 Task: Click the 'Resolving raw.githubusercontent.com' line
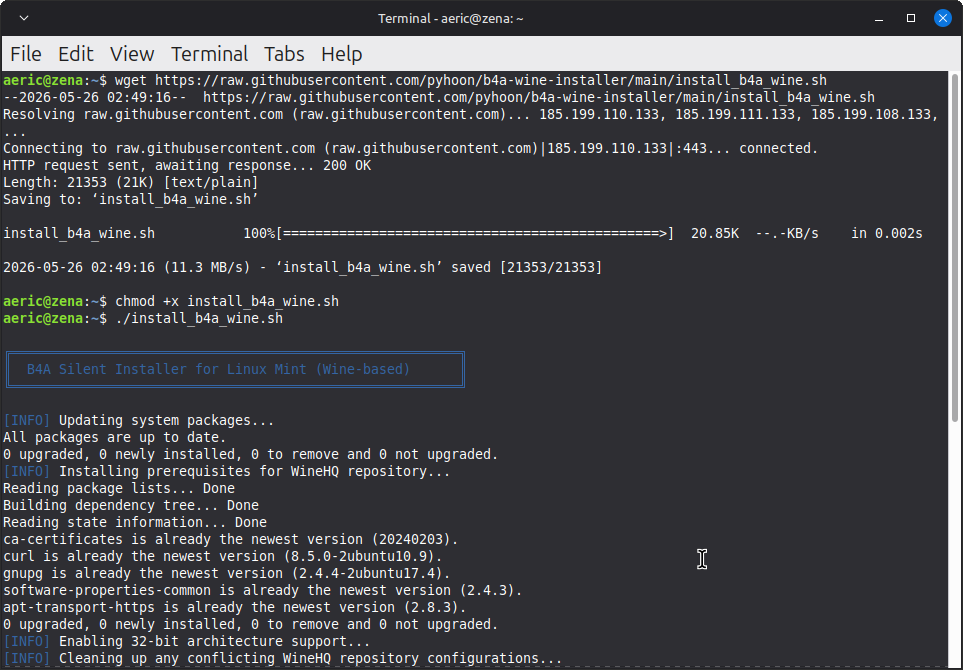point(470,115)
